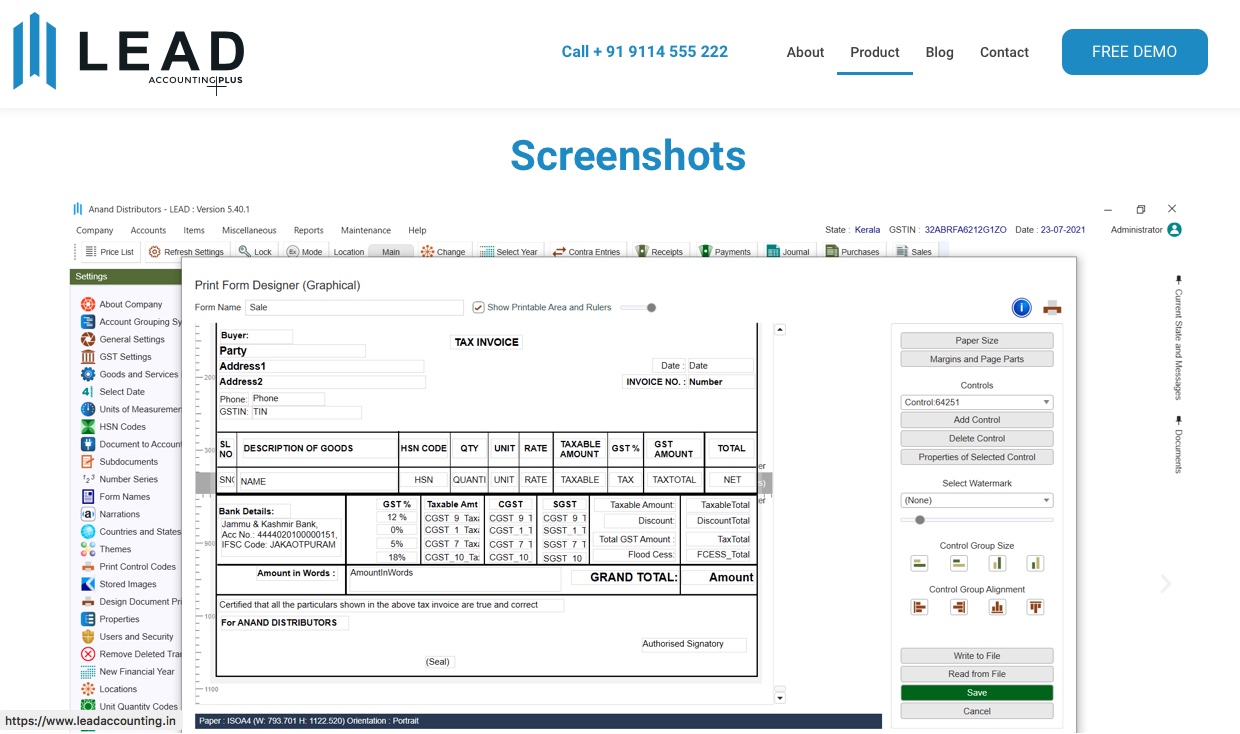Click the Refresh Settings gear icon
1240x734 pixels.
point(155,252)
